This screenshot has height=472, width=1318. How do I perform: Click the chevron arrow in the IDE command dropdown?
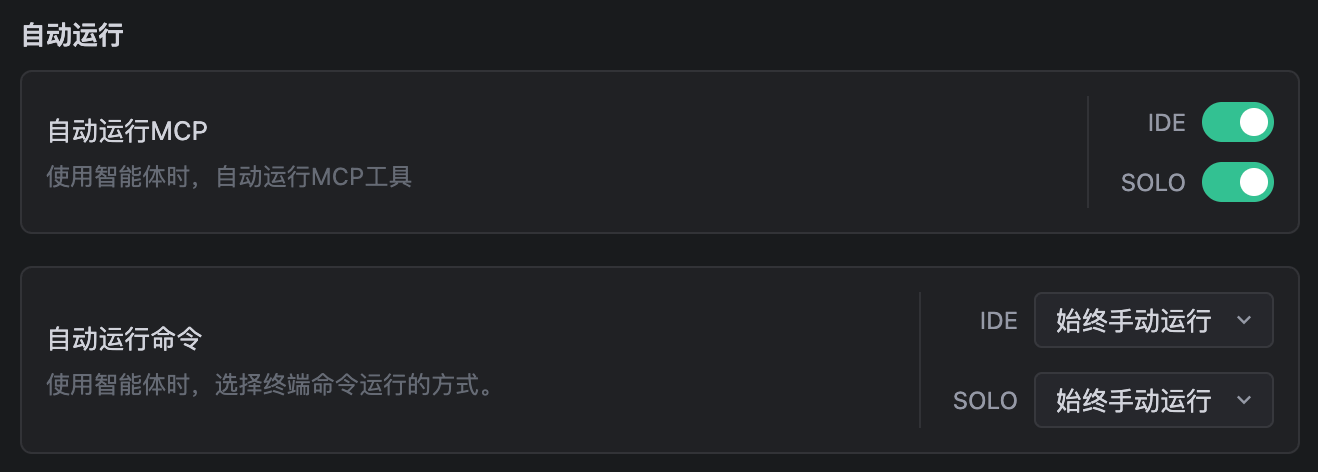tap(1244, 320)
